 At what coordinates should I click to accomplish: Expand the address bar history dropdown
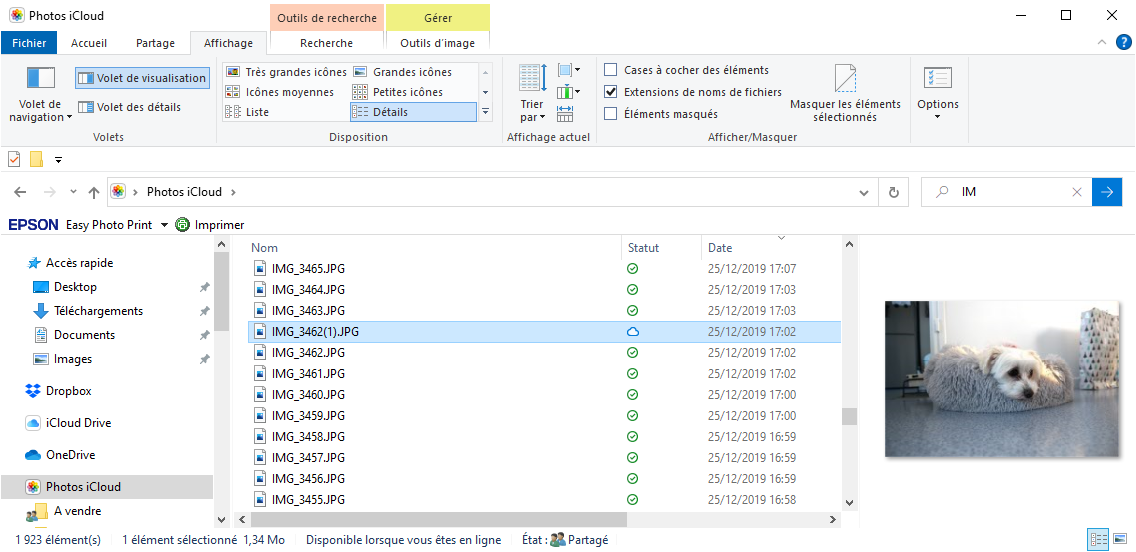[x=865, y=192]
